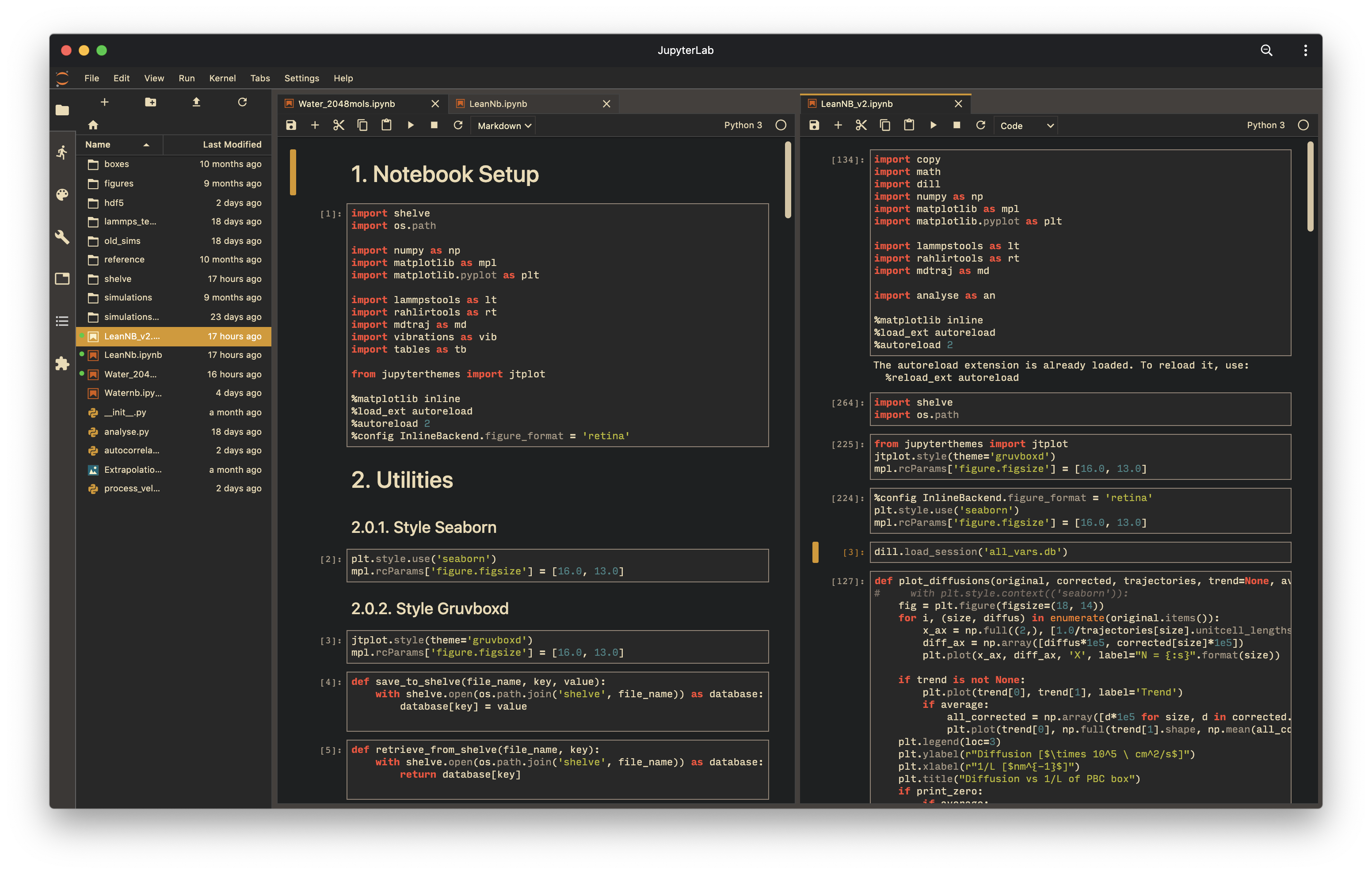Sort by the Last Modified column header
The height and width of the screenshot is (874, 1372).
coord(232,145)
